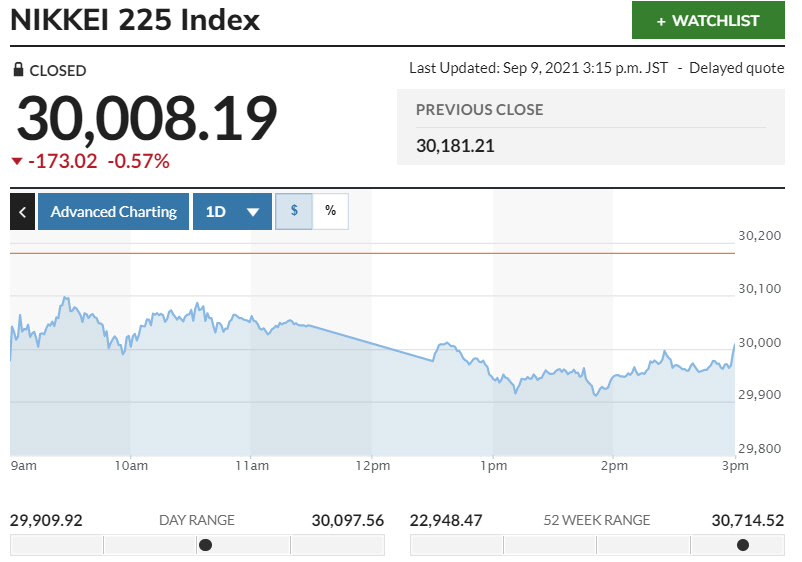This screenshot has width=802, height=562.
Task: Click the red down-triangle change indicator
Action: point(17,161)
